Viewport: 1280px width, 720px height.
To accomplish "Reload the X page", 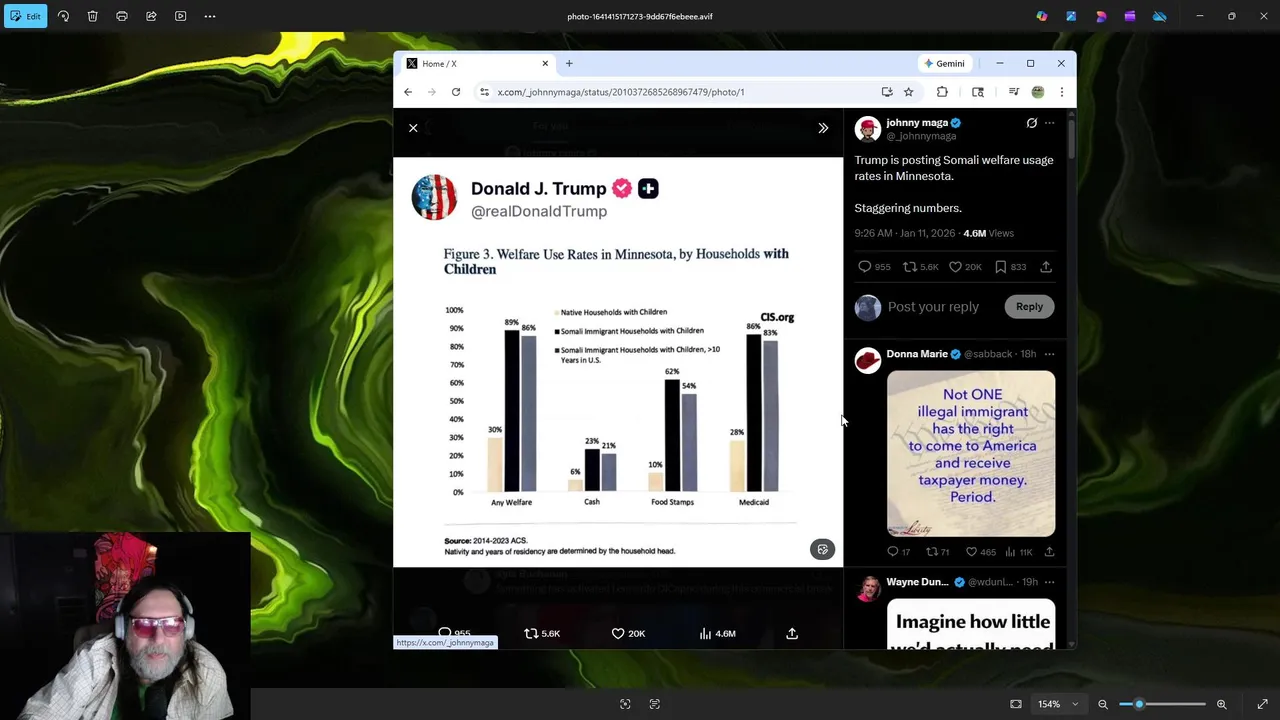I will coord(456,92).
